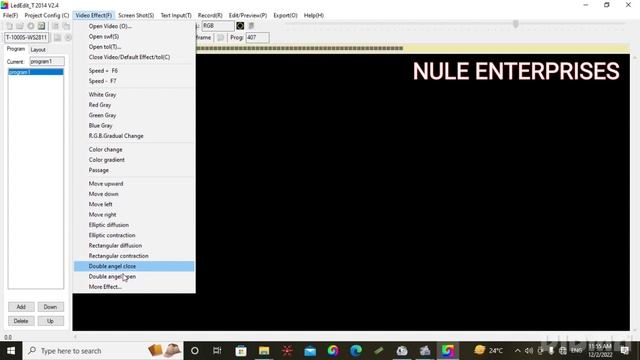The height and width of the screenshot is (360, 640).
Task: Open Microsoft Edge from taskbar
Action: 356,351
